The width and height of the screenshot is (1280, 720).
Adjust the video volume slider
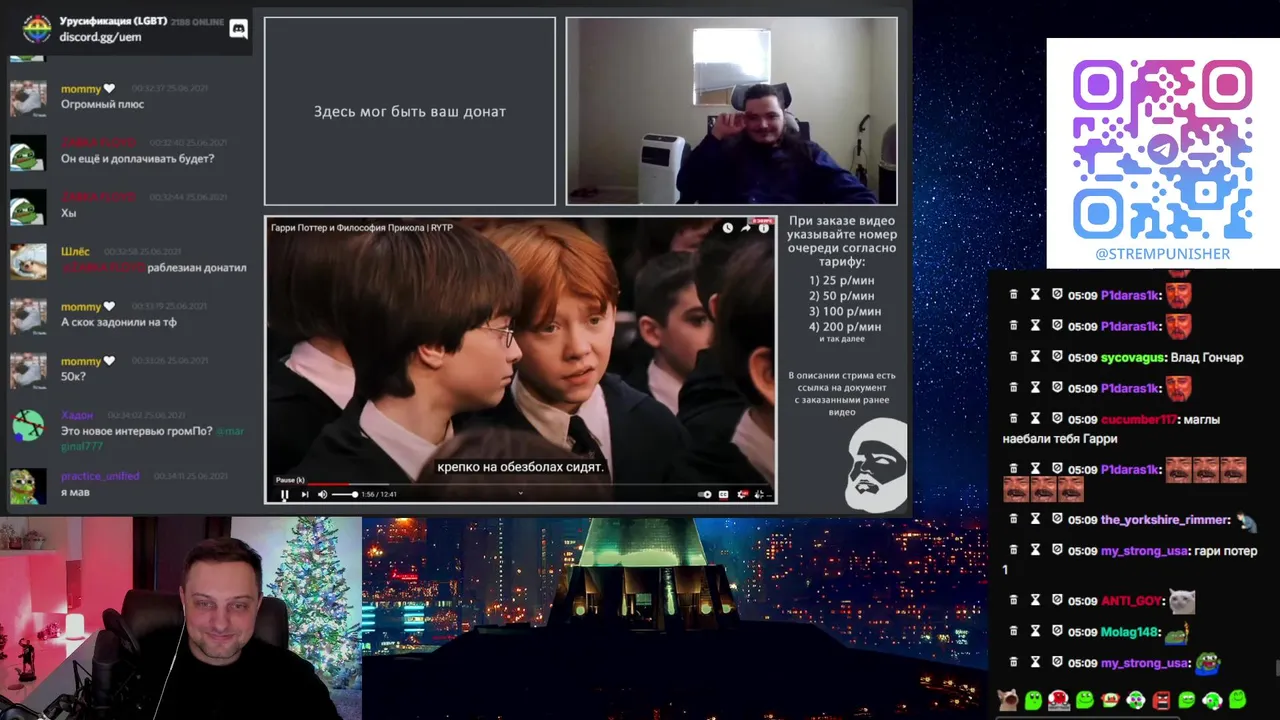345,494
